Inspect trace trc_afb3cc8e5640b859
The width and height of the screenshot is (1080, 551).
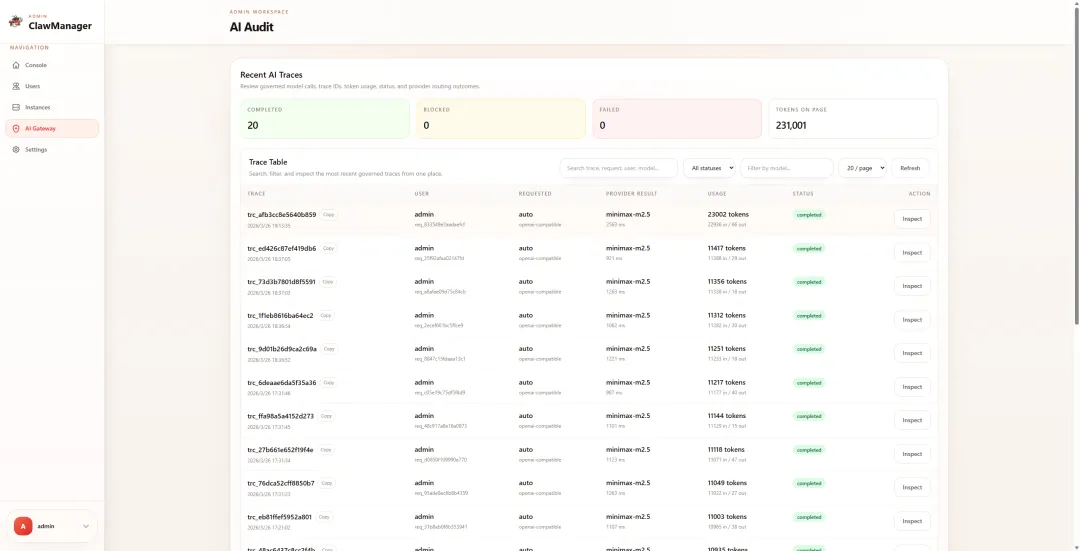click(912, 219)
